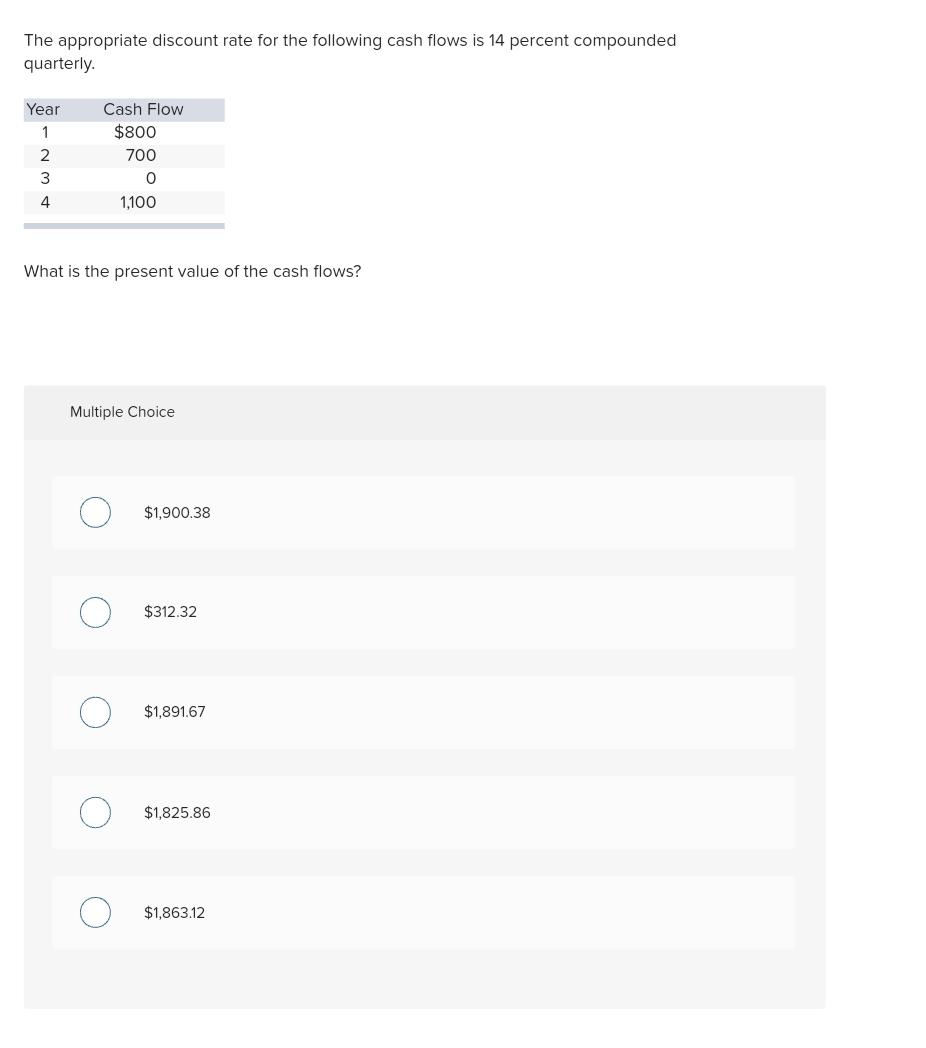926x1048 pixels.
Task: Mark the $1,863.12 radio button
Action: 95,912
